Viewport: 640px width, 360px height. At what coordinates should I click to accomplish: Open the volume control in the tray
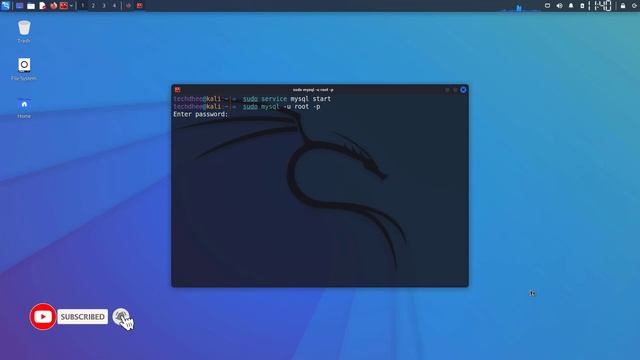point(559,6)
